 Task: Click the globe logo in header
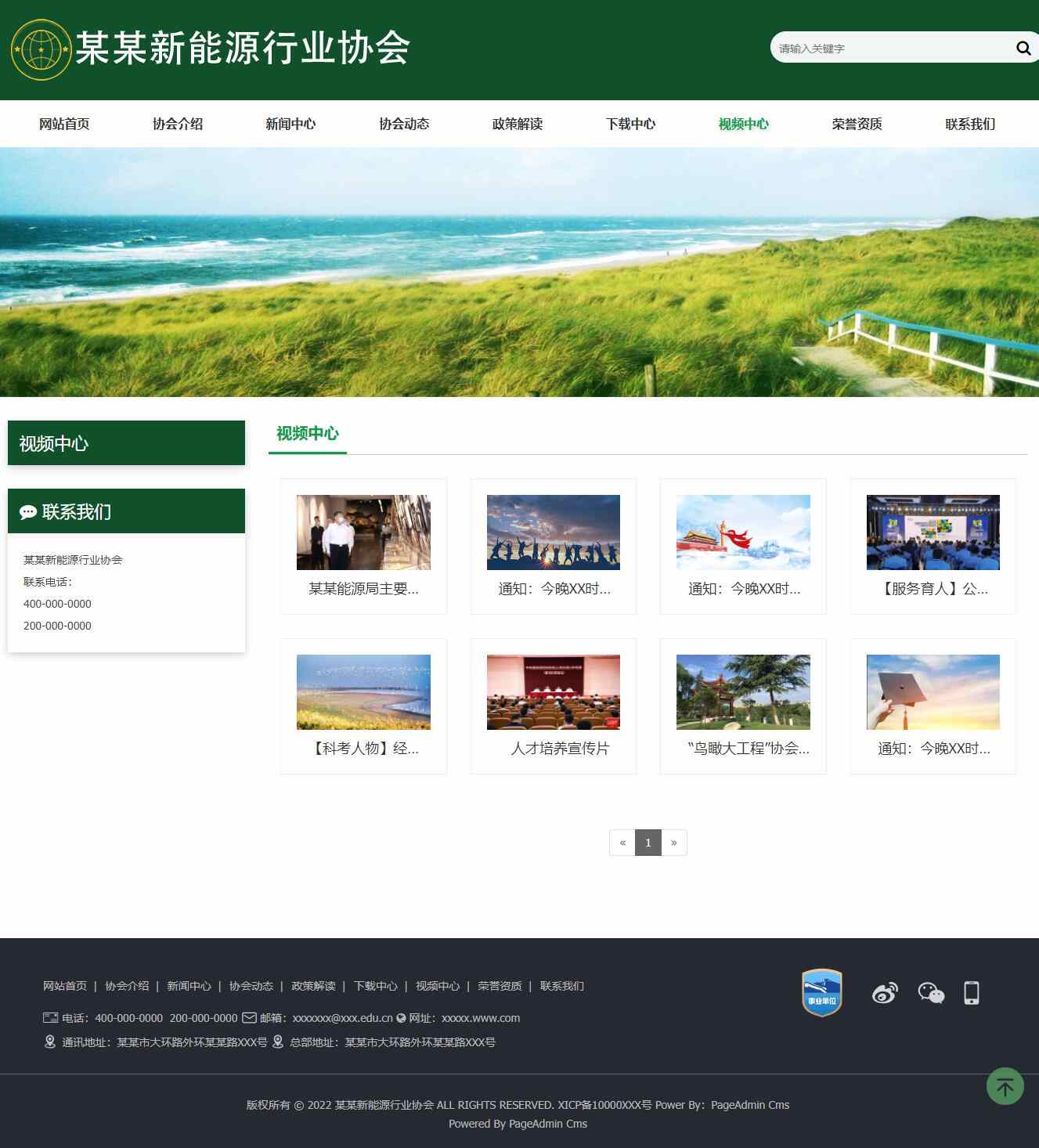pos(41,49)
